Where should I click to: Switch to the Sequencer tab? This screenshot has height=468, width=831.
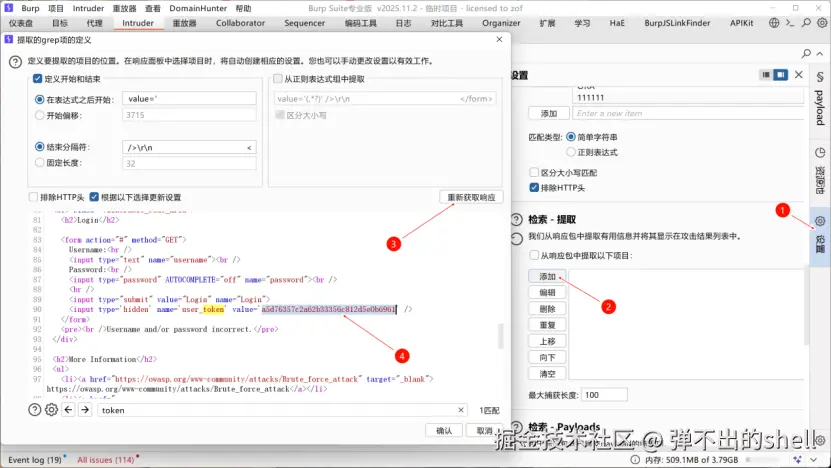[304, 23]
